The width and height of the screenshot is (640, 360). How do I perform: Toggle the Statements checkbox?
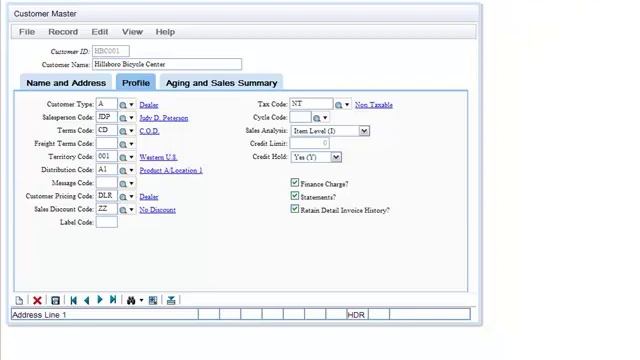(295, 196)
